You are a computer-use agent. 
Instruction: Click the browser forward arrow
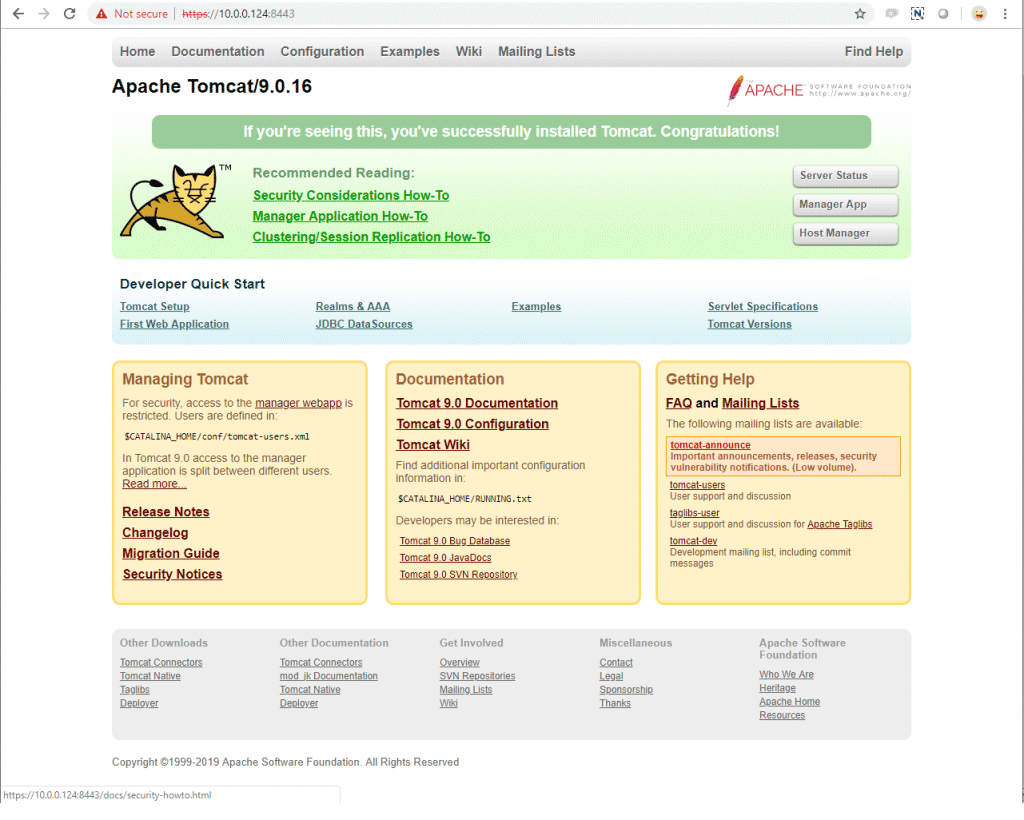tap(44, 14)
